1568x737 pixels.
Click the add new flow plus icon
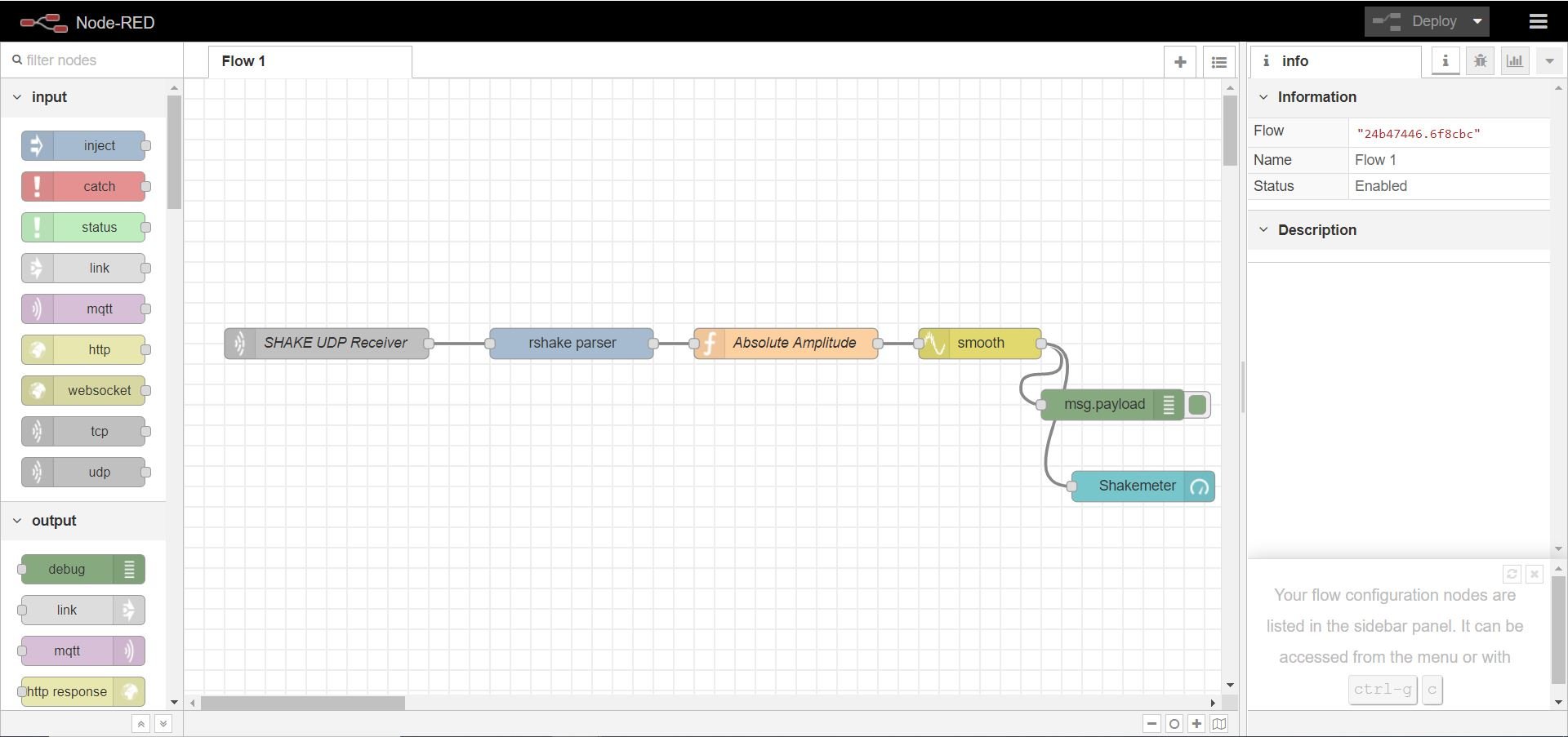point(1180,62)
